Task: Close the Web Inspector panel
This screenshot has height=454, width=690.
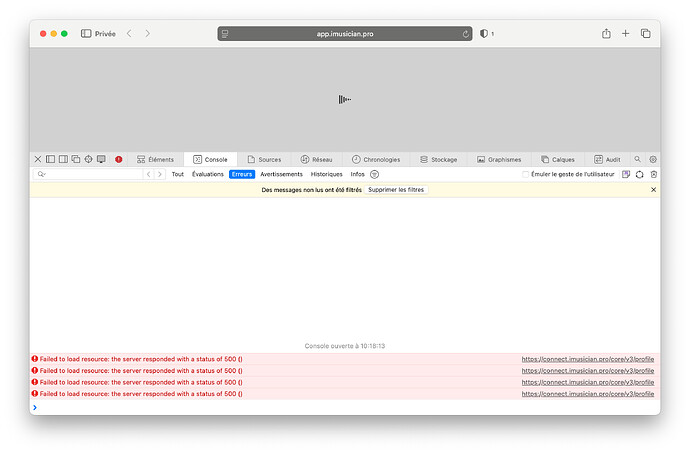Action: click(x=38, y=159)
